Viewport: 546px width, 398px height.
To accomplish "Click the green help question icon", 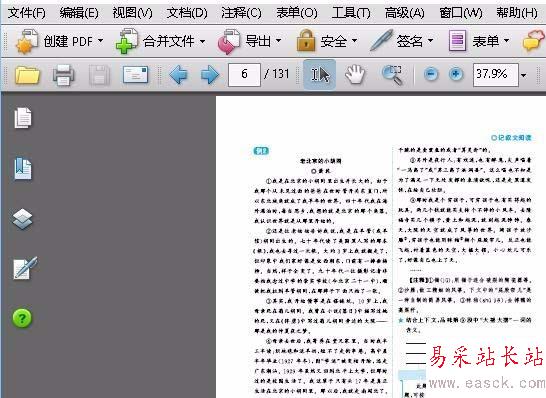I will tap(22, 318).
